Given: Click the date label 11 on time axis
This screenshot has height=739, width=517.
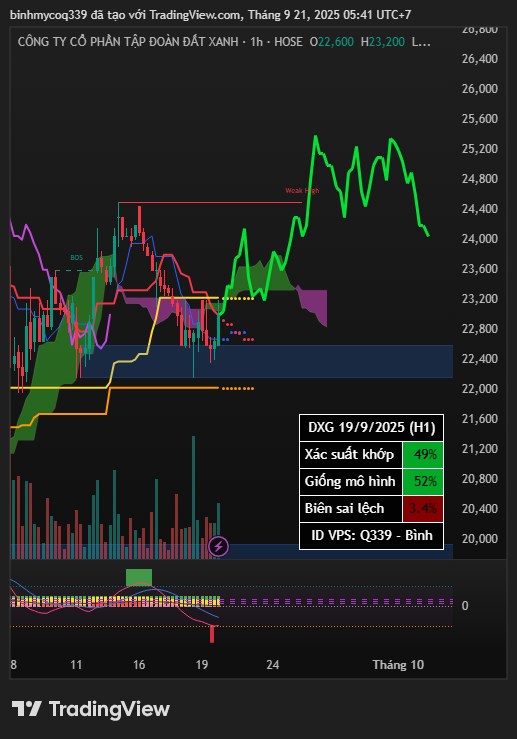Looking at the screenshot, I should (x=76, y=665).
